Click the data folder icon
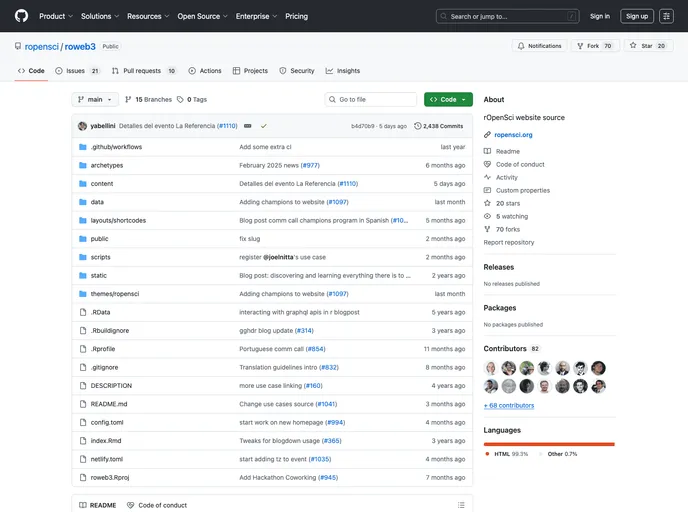 [82, 202]
